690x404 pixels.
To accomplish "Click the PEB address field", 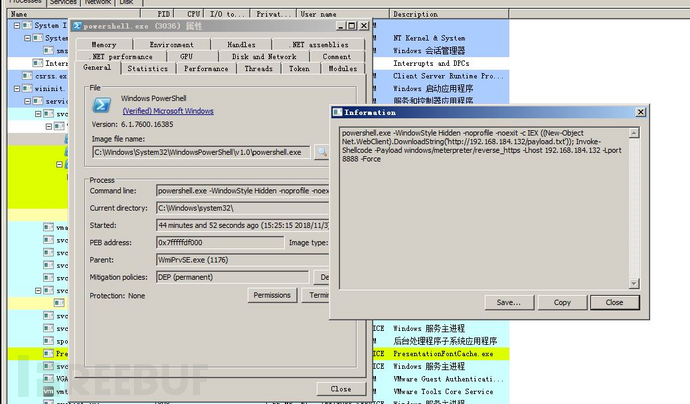I will point(220,242).
